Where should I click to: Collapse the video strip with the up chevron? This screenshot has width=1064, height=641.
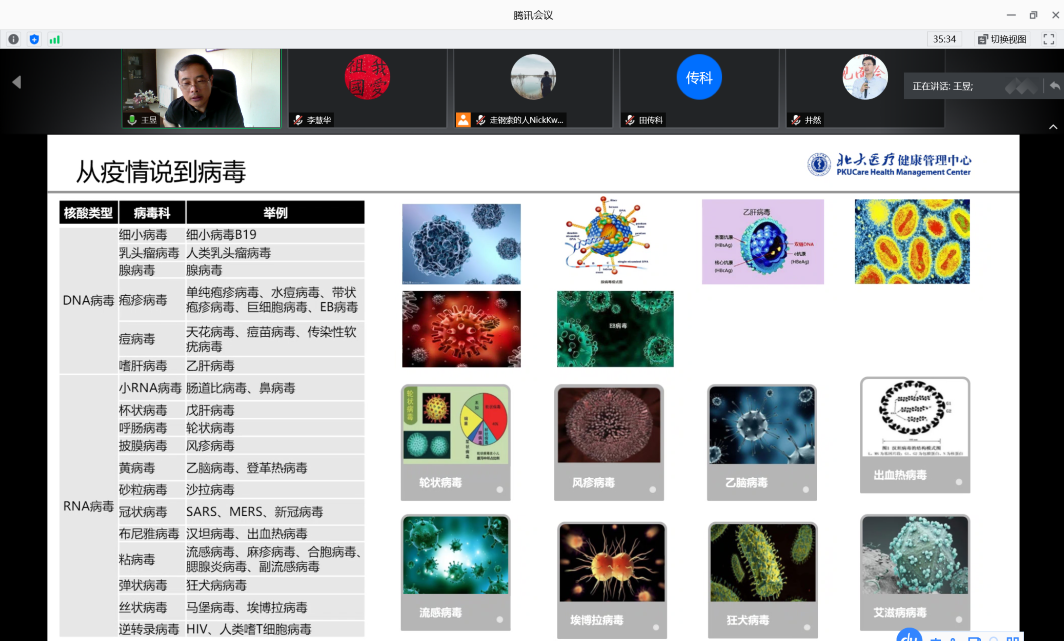[1052, 127]
